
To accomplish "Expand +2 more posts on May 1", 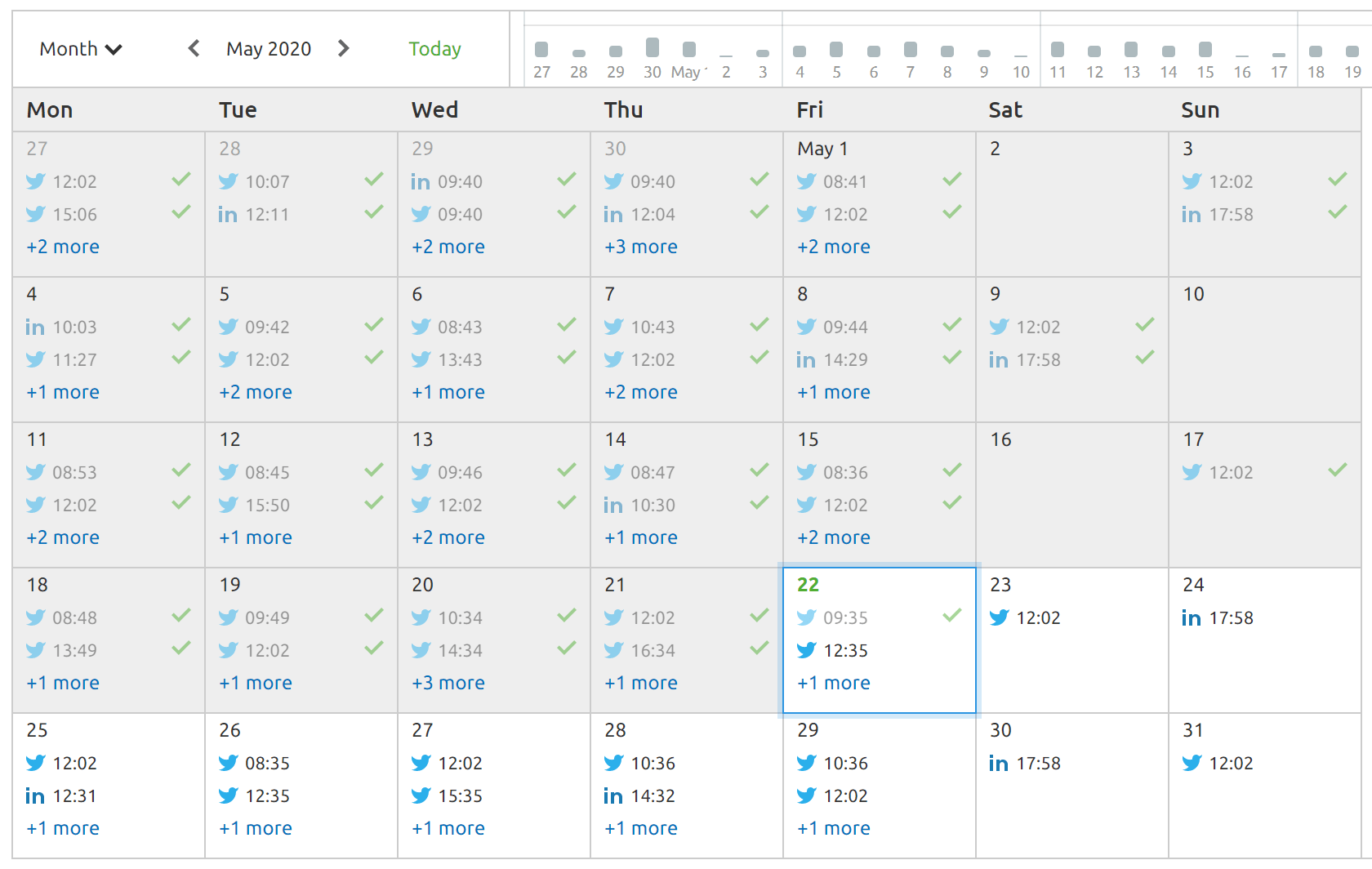I will (x=834, y=247).
